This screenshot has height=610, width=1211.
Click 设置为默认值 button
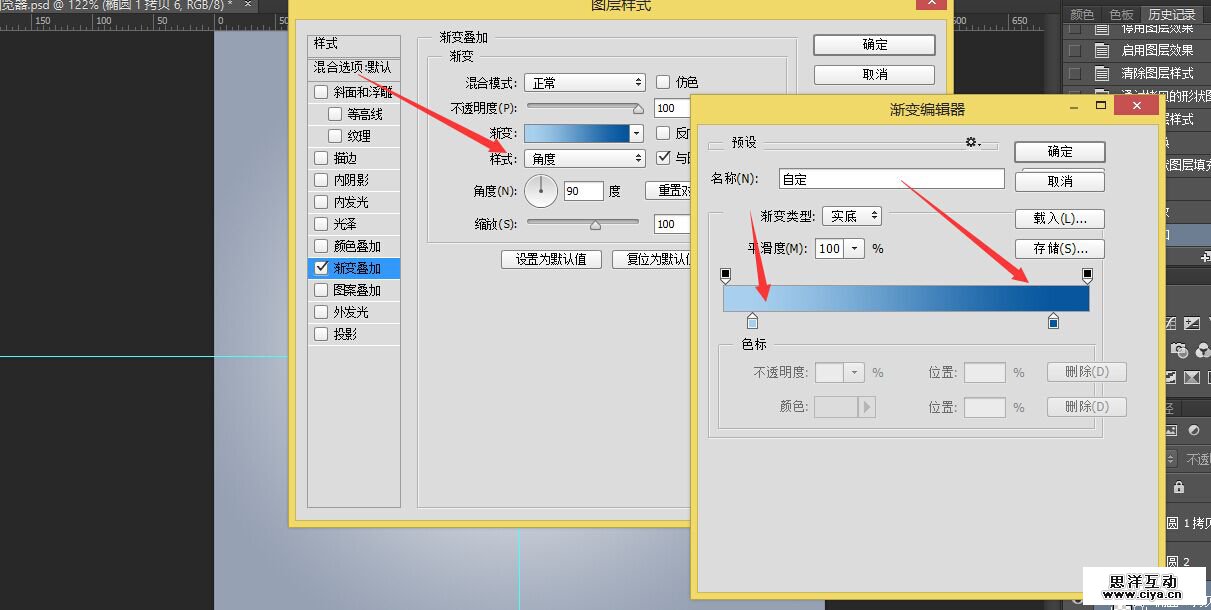[x=551, y=259]
